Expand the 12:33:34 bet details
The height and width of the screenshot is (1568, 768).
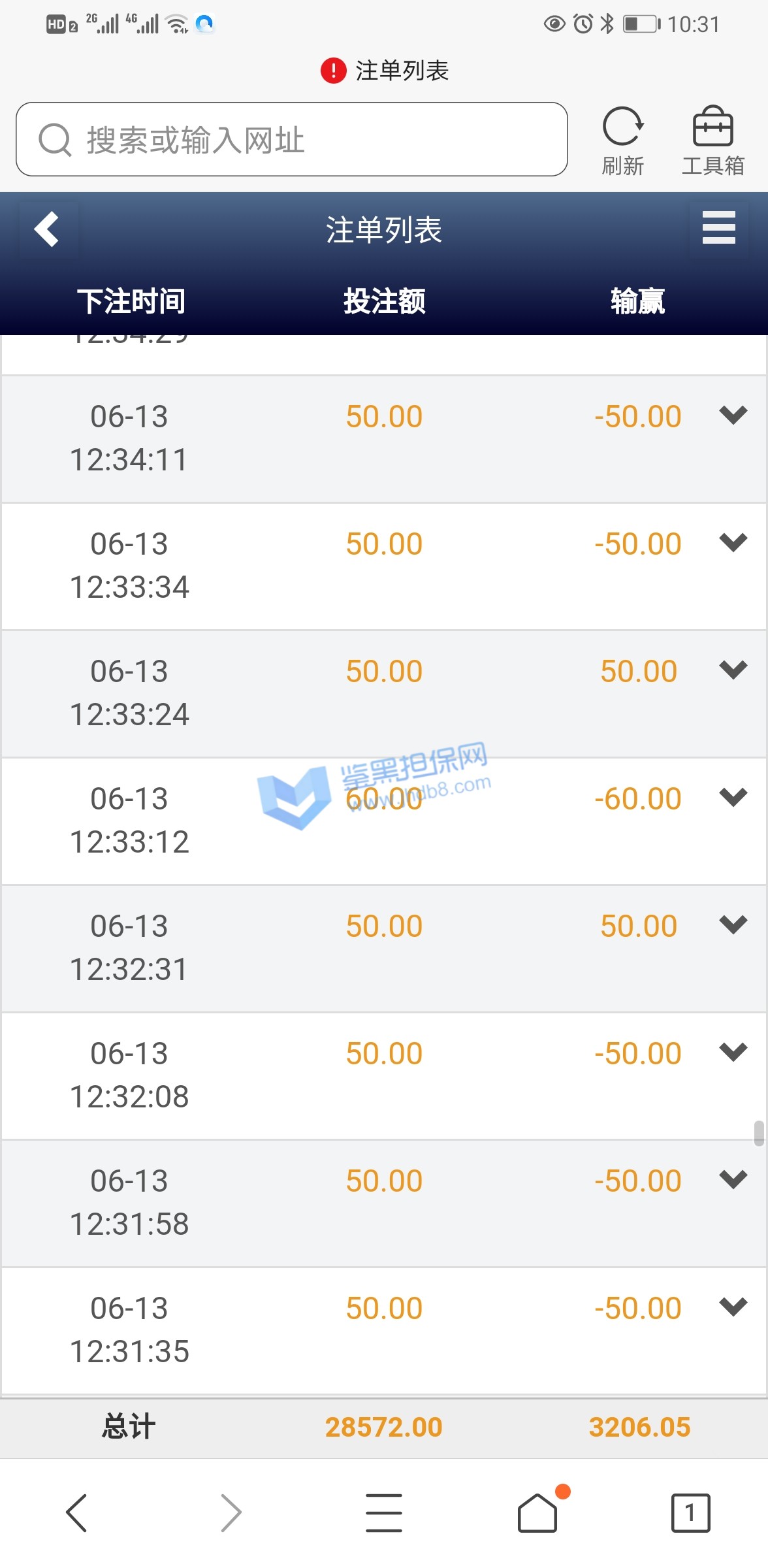click(733, 542)
